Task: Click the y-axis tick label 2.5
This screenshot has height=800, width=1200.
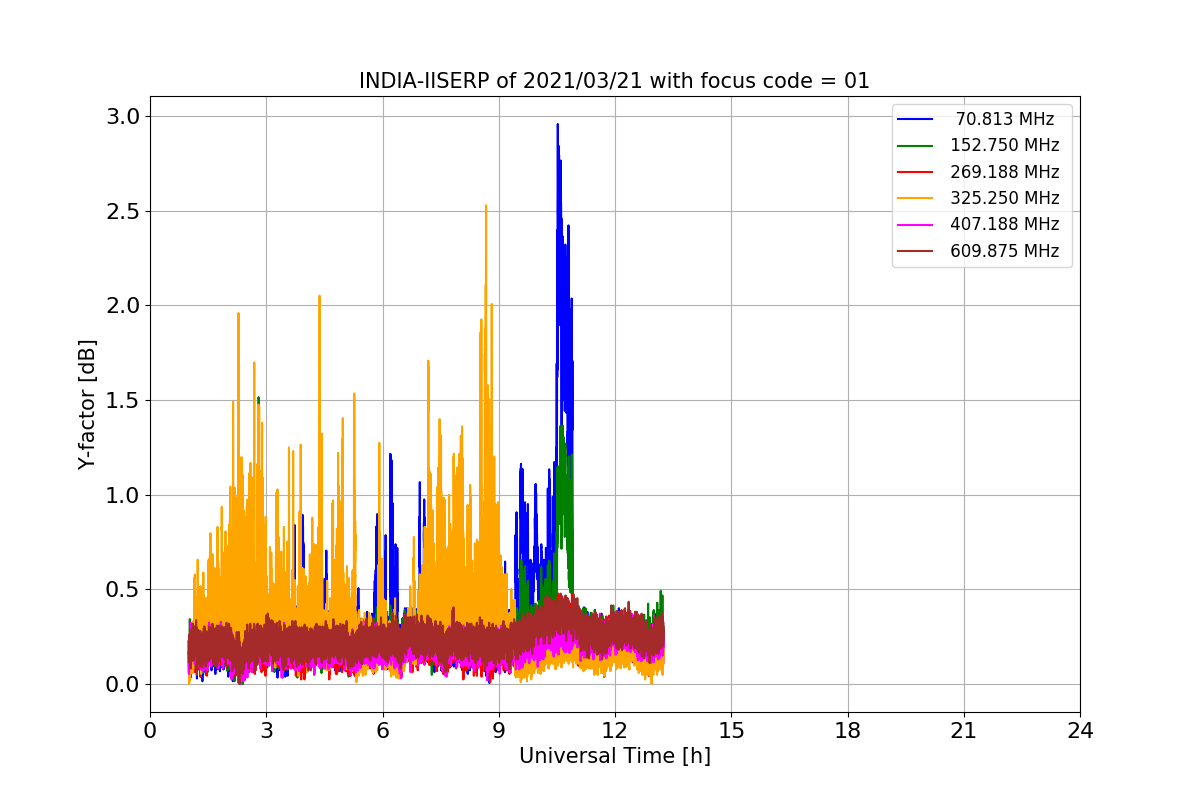Action: pos(124,211)
